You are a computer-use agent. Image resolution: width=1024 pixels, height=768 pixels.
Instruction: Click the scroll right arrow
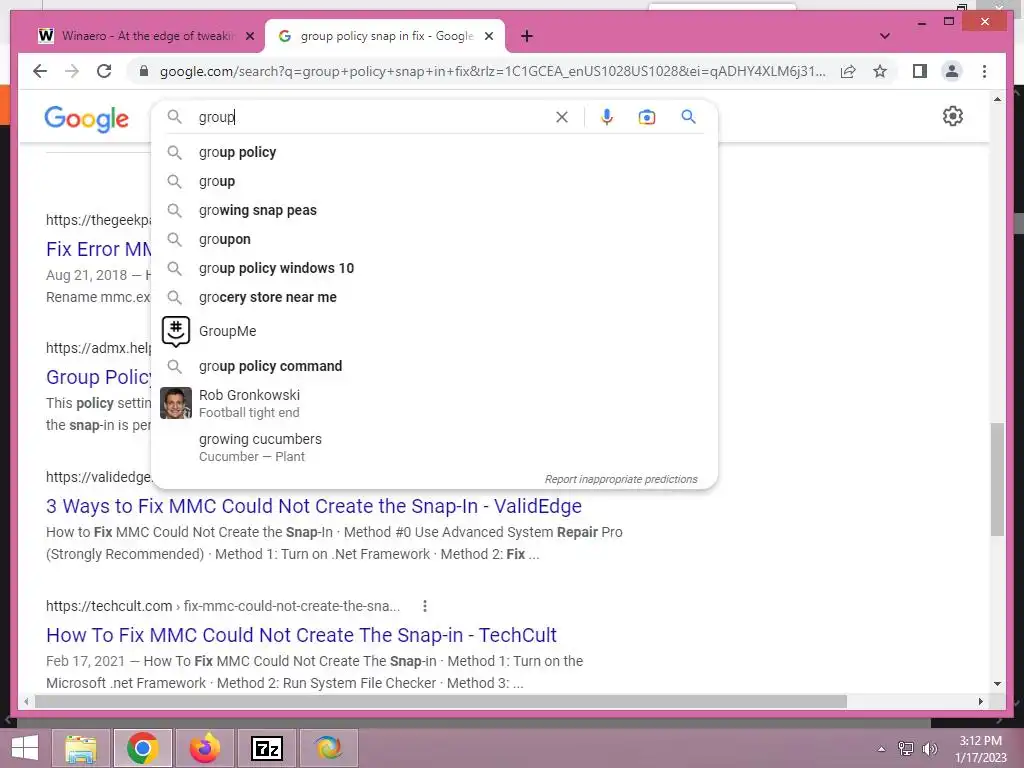point(980,701)
